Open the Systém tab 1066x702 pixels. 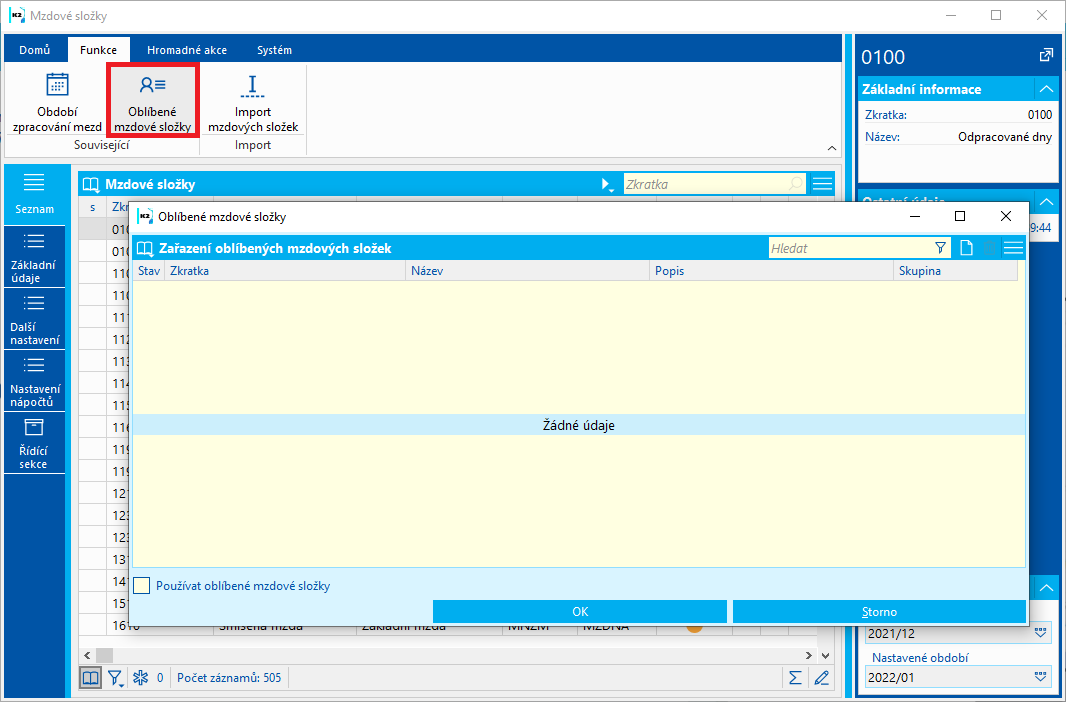pyautogui.click(x=275, y=50)
